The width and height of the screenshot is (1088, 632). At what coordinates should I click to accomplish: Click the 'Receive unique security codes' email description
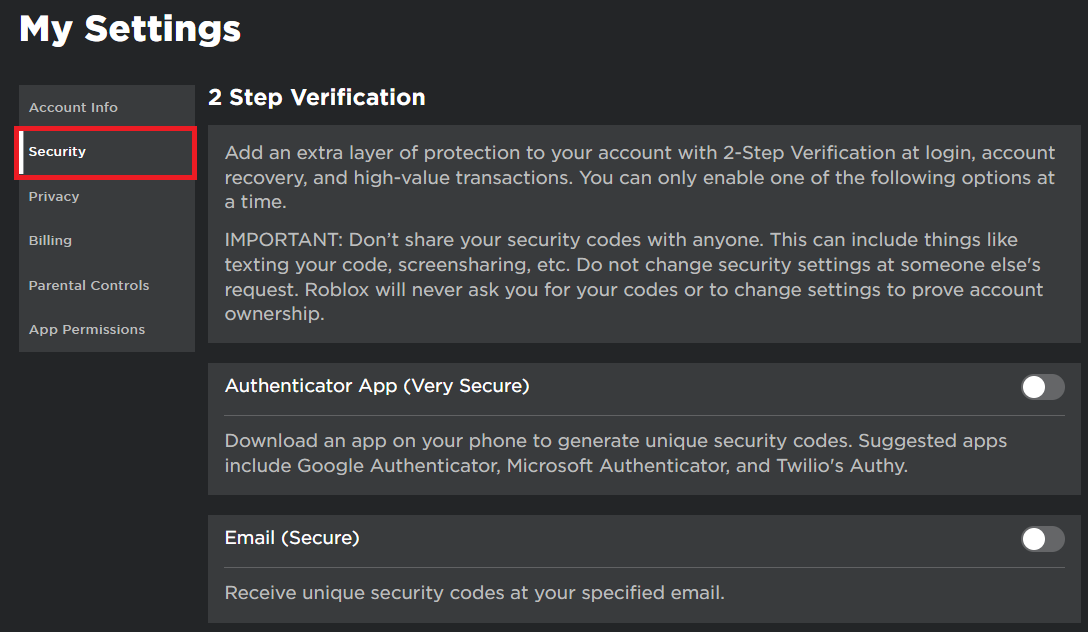point(474,593)
